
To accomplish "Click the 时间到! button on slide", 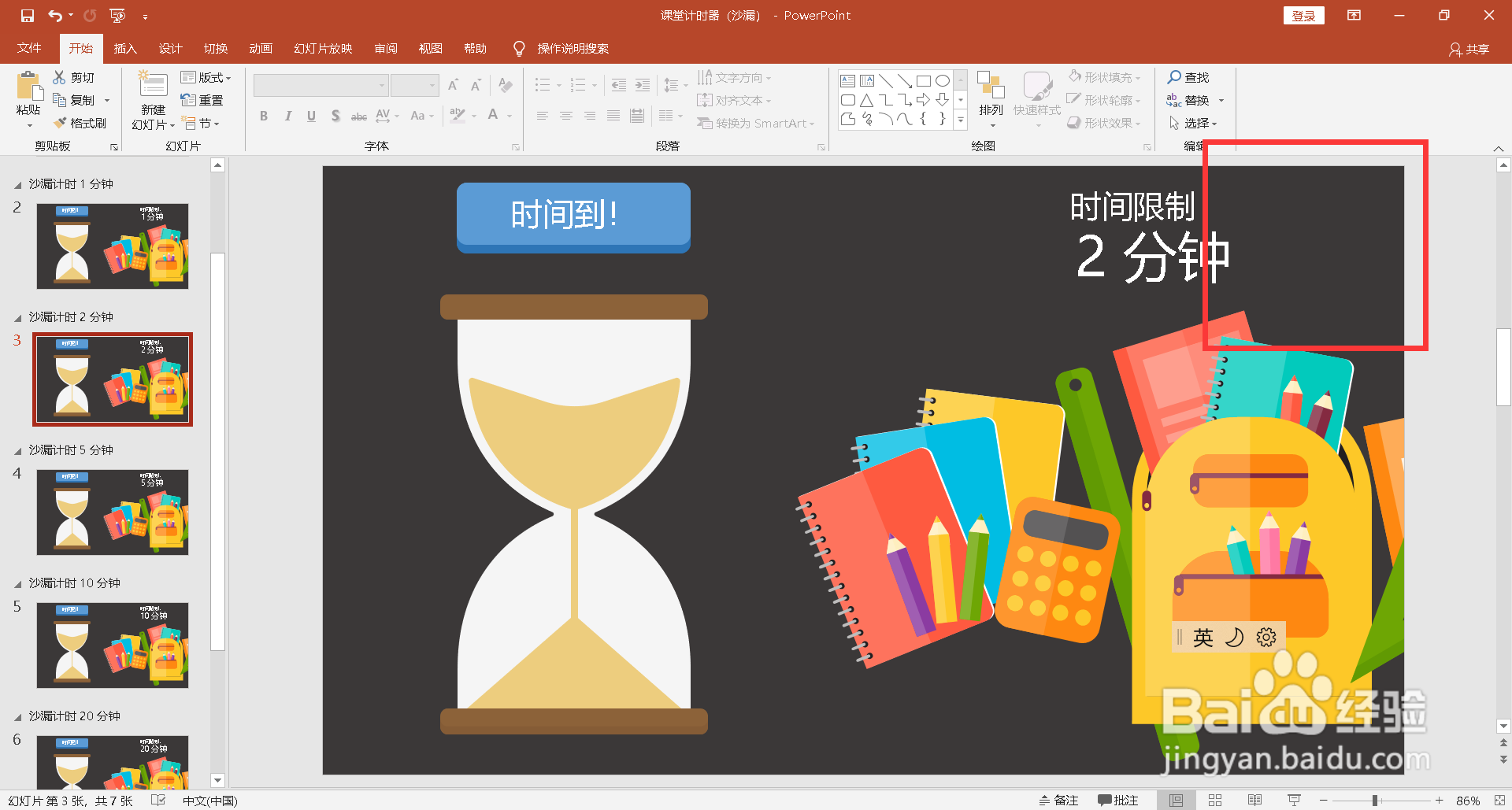I will (x=573, y=217).
